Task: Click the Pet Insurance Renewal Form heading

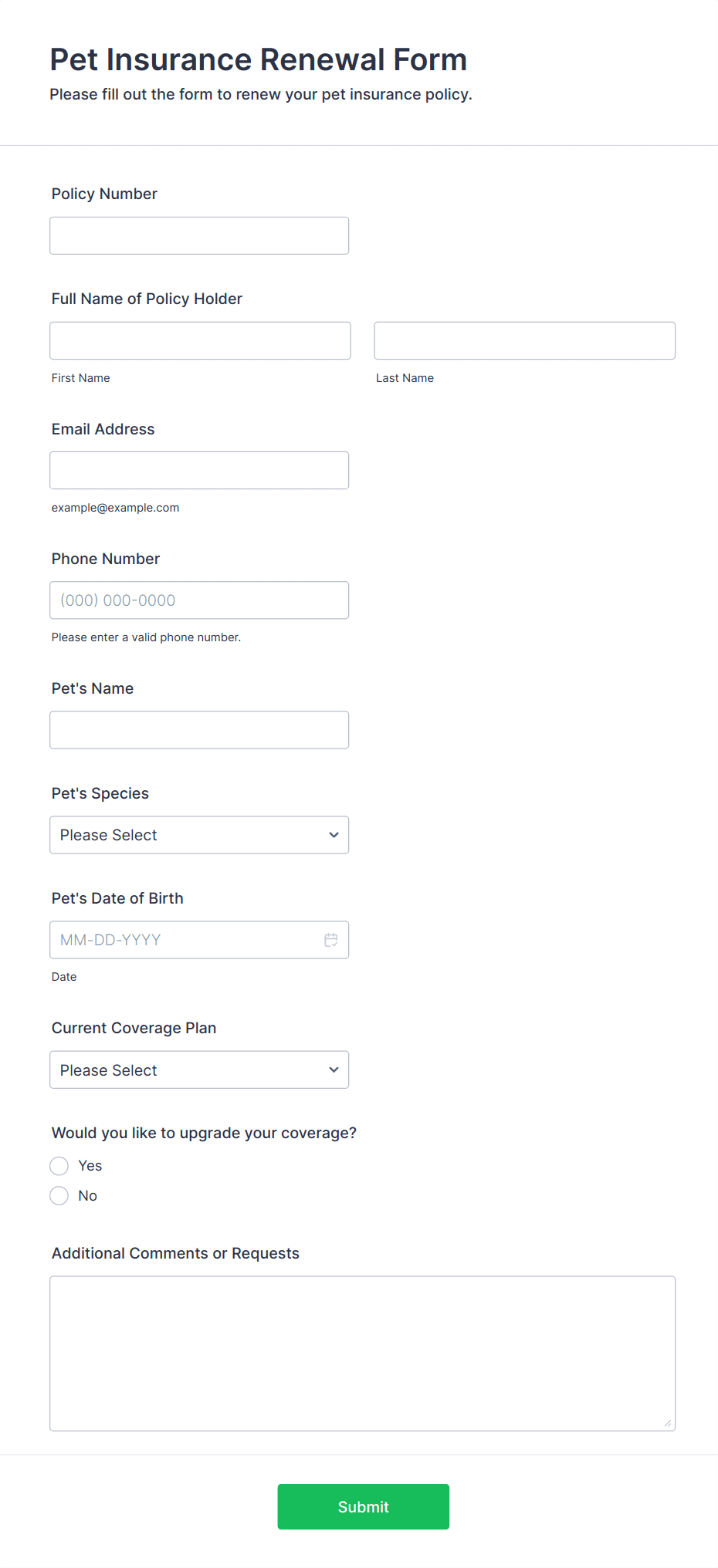Action: [x=259, y=59]
